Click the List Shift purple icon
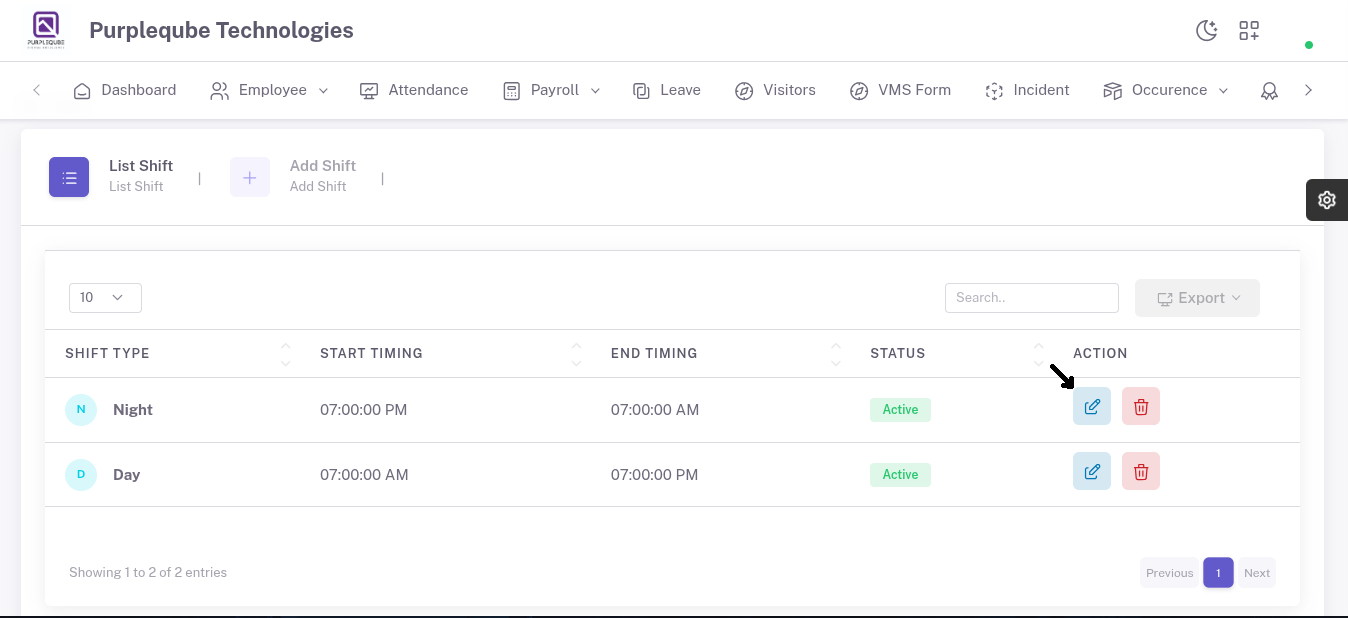Image resolution: width=1348 pixels, height=618 pixels. click(69, 177)
